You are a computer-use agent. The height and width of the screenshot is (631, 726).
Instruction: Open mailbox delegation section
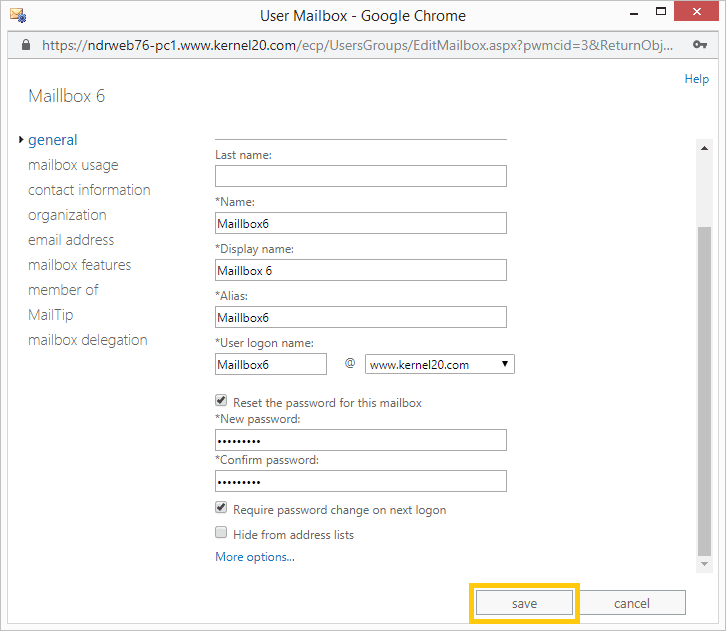[88, 340]
